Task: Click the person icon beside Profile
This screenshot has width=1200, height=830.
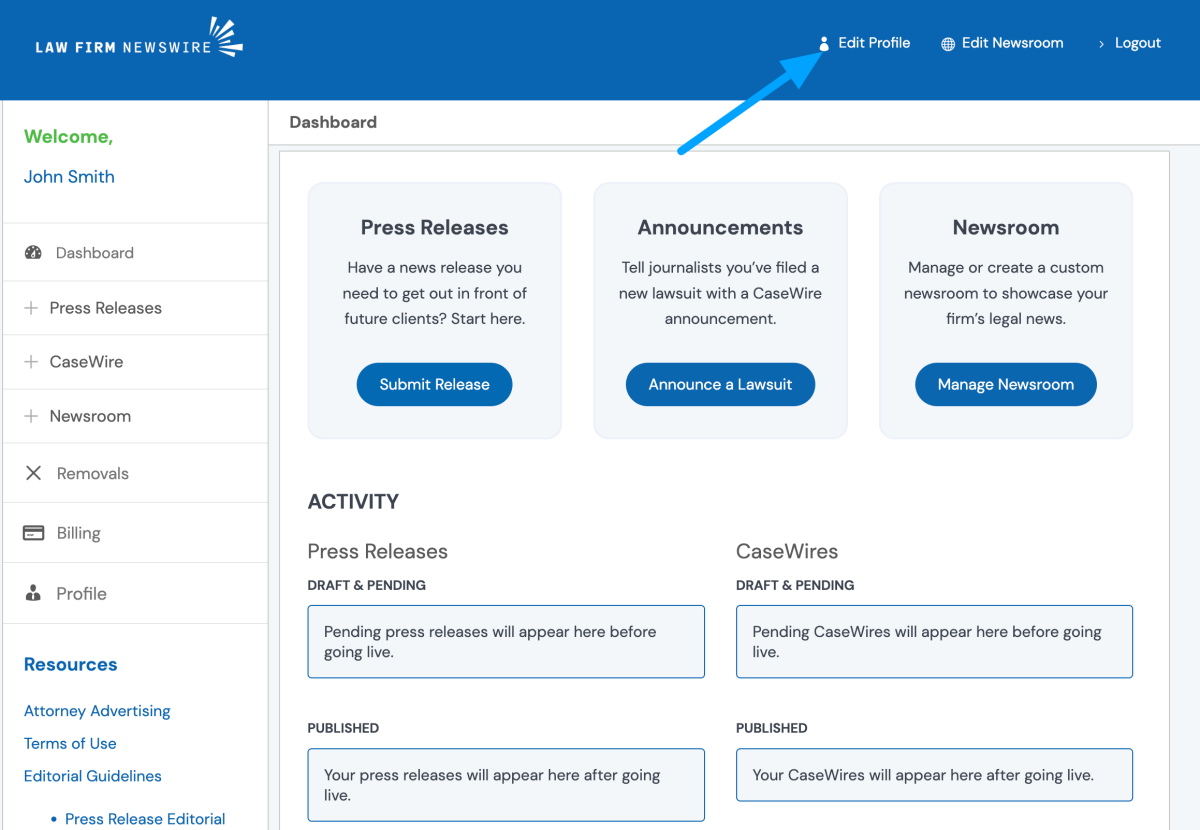Action: tap(29, 592)
